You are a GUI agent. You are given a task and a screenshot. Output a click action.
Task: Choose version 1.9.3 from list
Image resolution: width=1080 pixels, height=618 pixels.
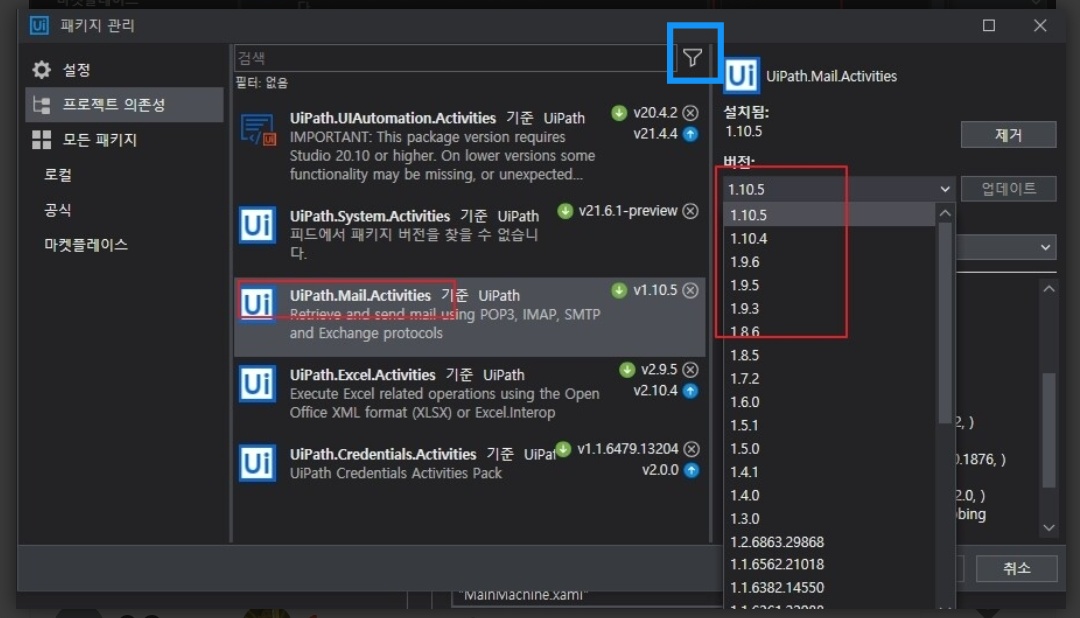[x=829, y=309]
